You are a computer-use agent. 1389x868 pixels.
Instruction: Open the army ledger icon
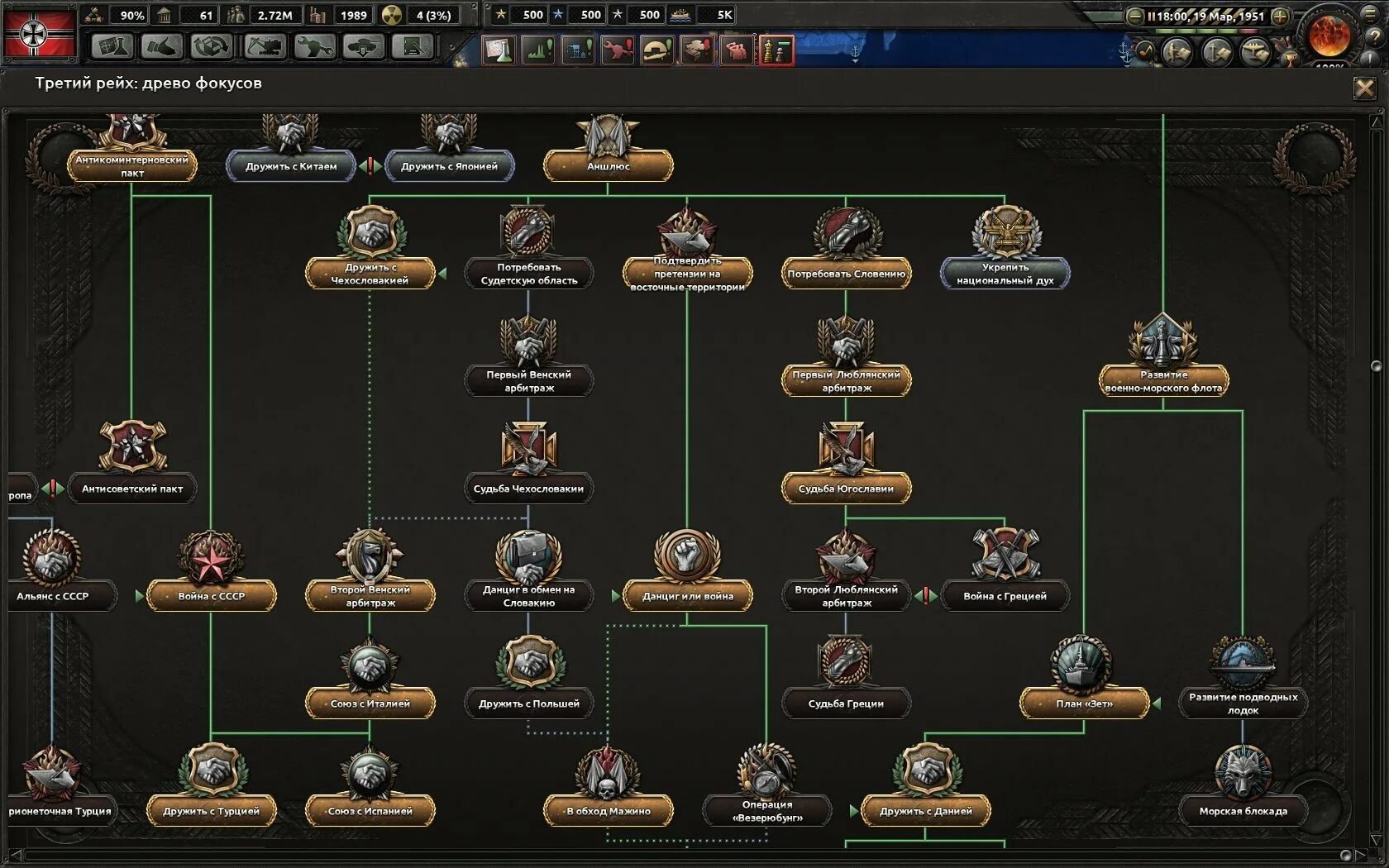point(1177,52)
